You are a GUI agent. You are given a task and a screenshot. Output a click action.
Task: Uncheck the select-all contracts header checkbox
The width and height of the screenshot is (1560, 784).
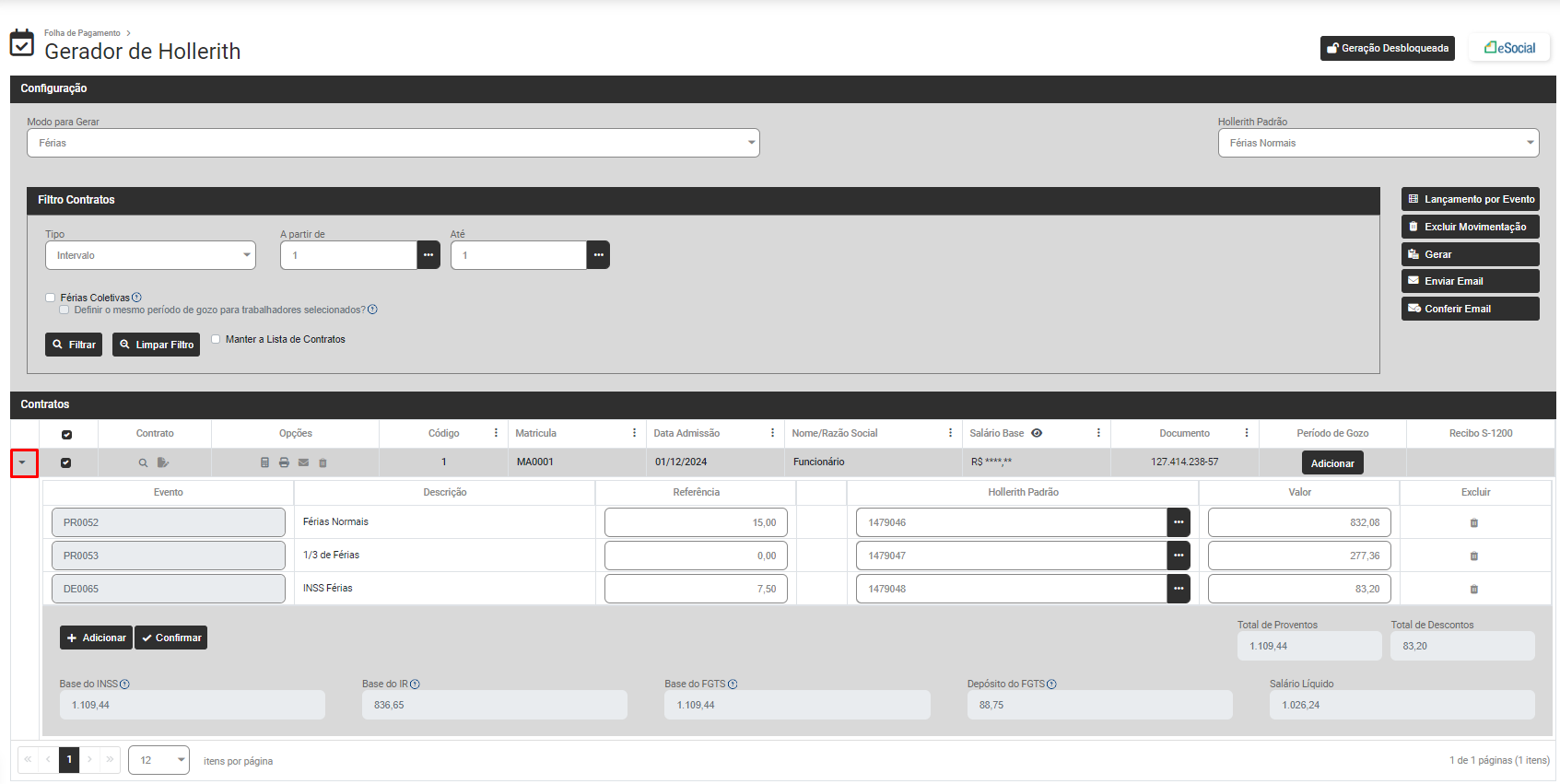(66, 434)
